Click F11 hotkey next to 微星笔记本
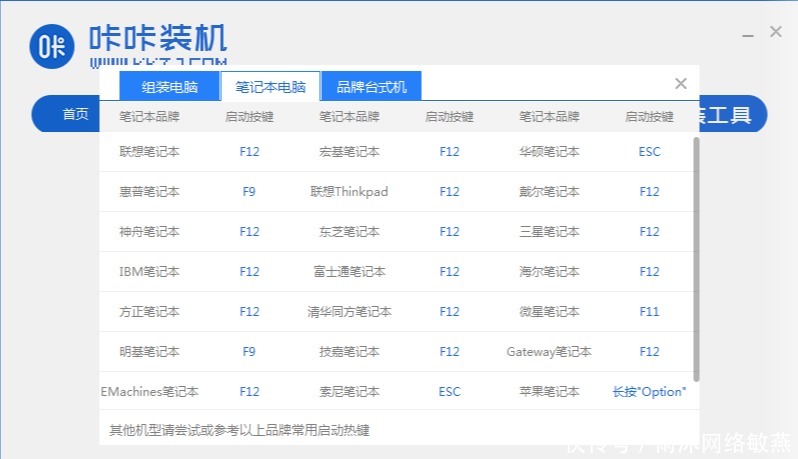 649,311
